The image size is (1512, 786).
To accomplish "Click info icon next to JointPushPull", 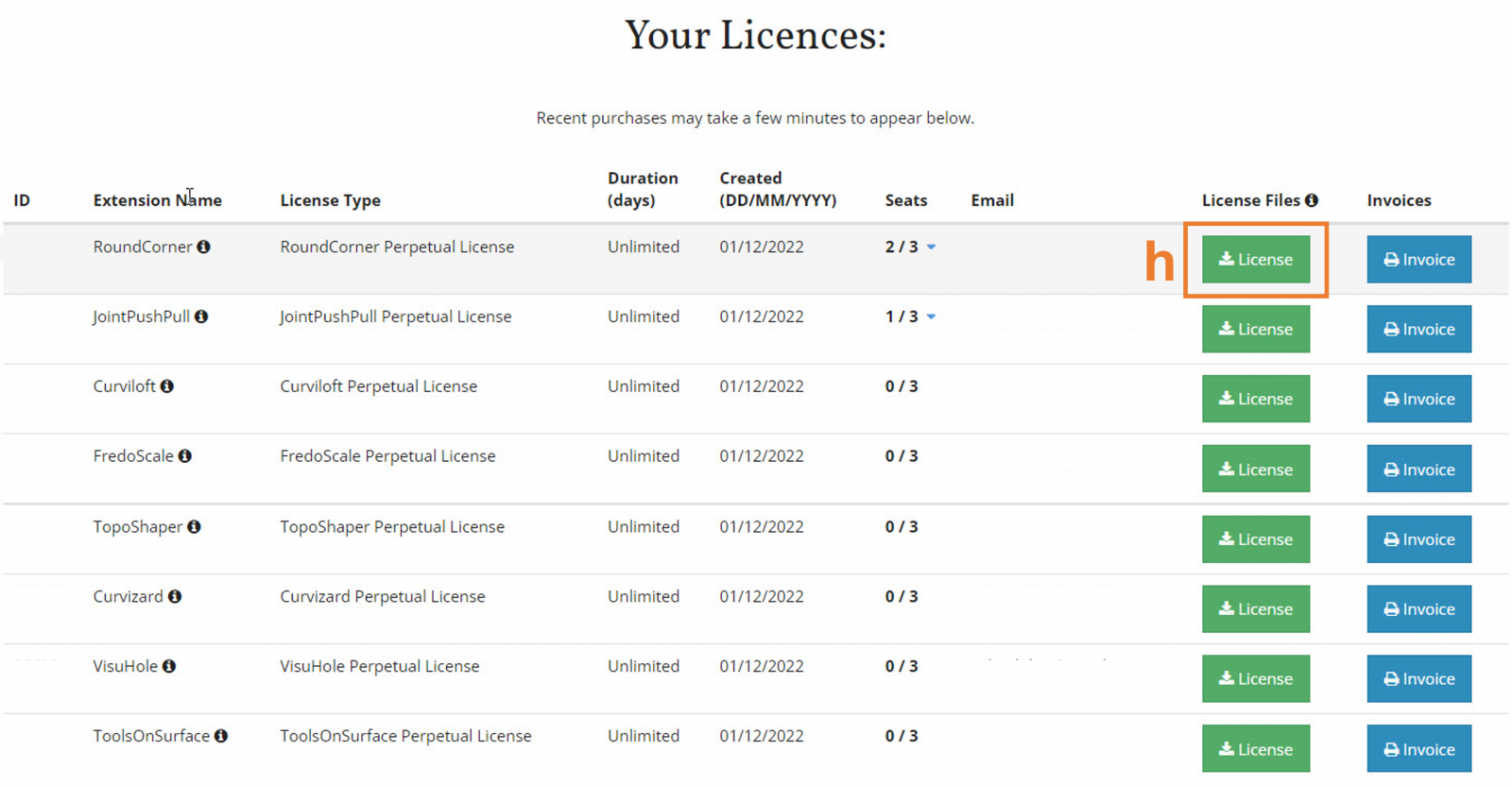I will point(201,316).
